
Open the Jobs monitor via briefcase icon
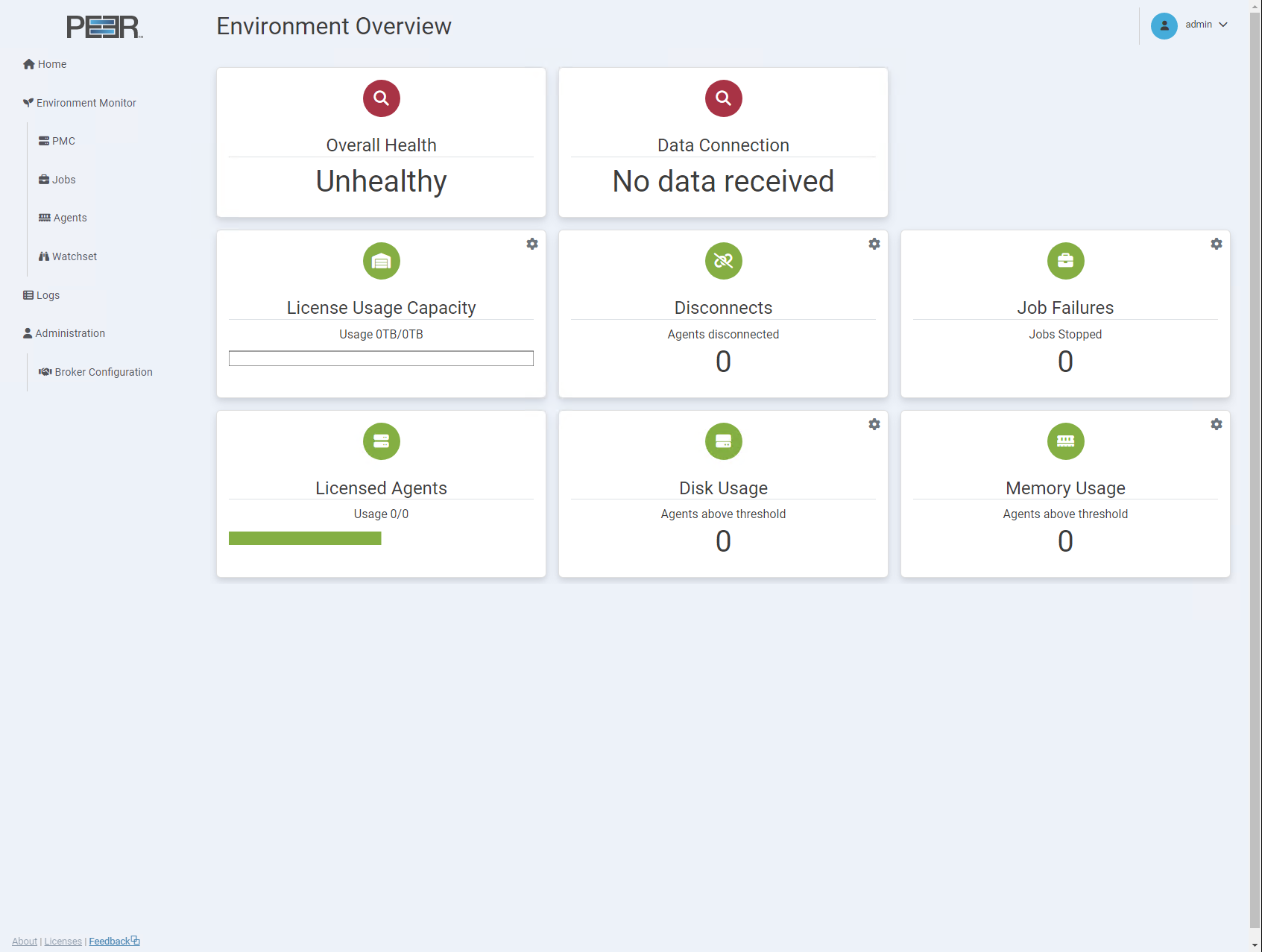tap(44, 179)
